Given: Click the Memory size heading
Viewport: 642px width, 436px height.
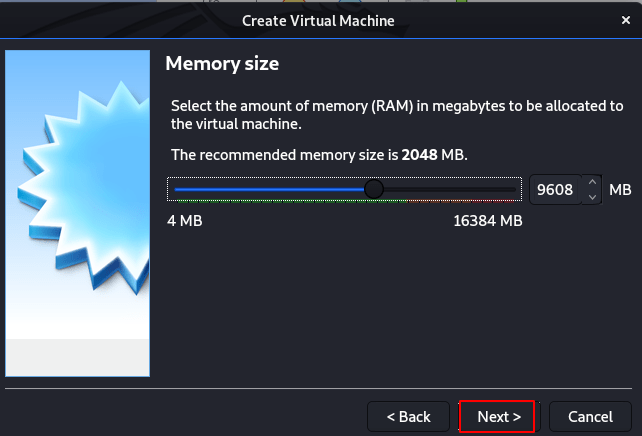Looking at the screenshot, I should (222, 64).
